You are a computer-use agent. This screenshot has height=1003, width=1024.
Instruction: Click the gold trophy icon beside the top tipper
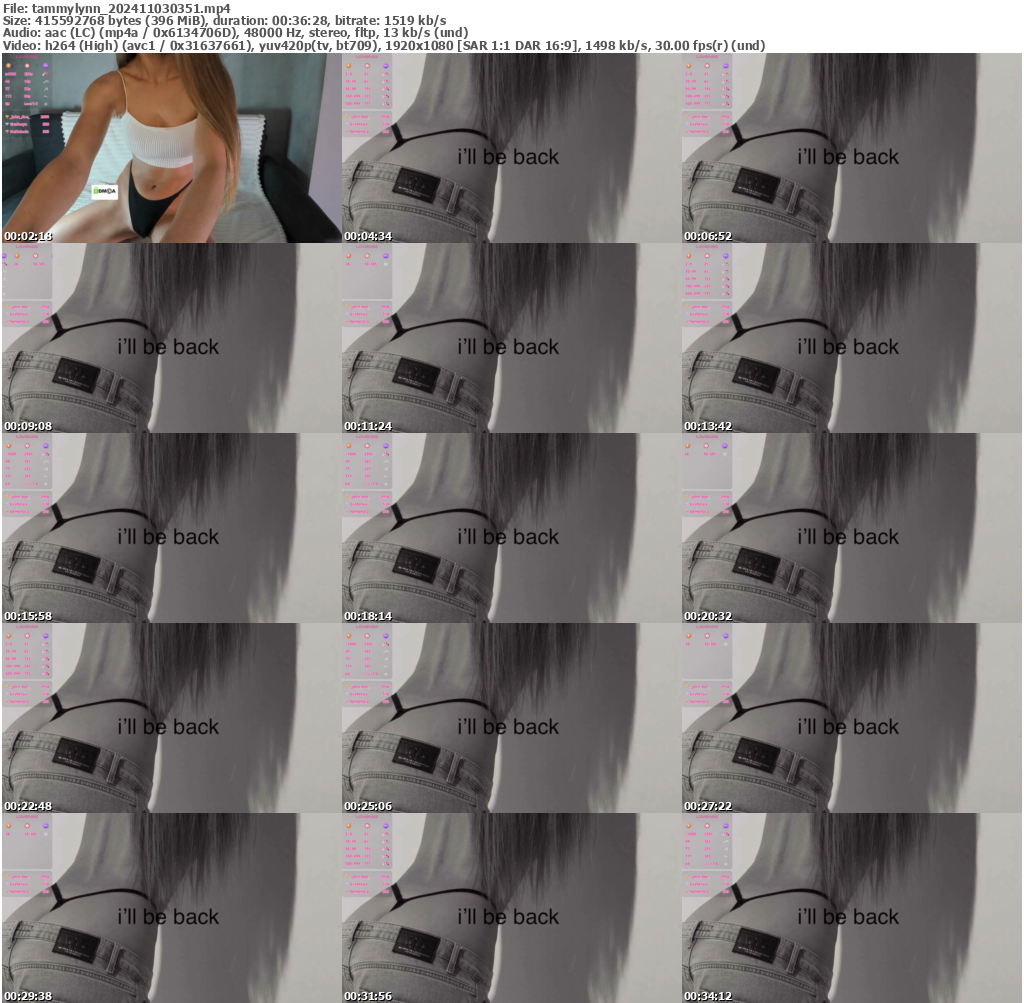(8, 116)
